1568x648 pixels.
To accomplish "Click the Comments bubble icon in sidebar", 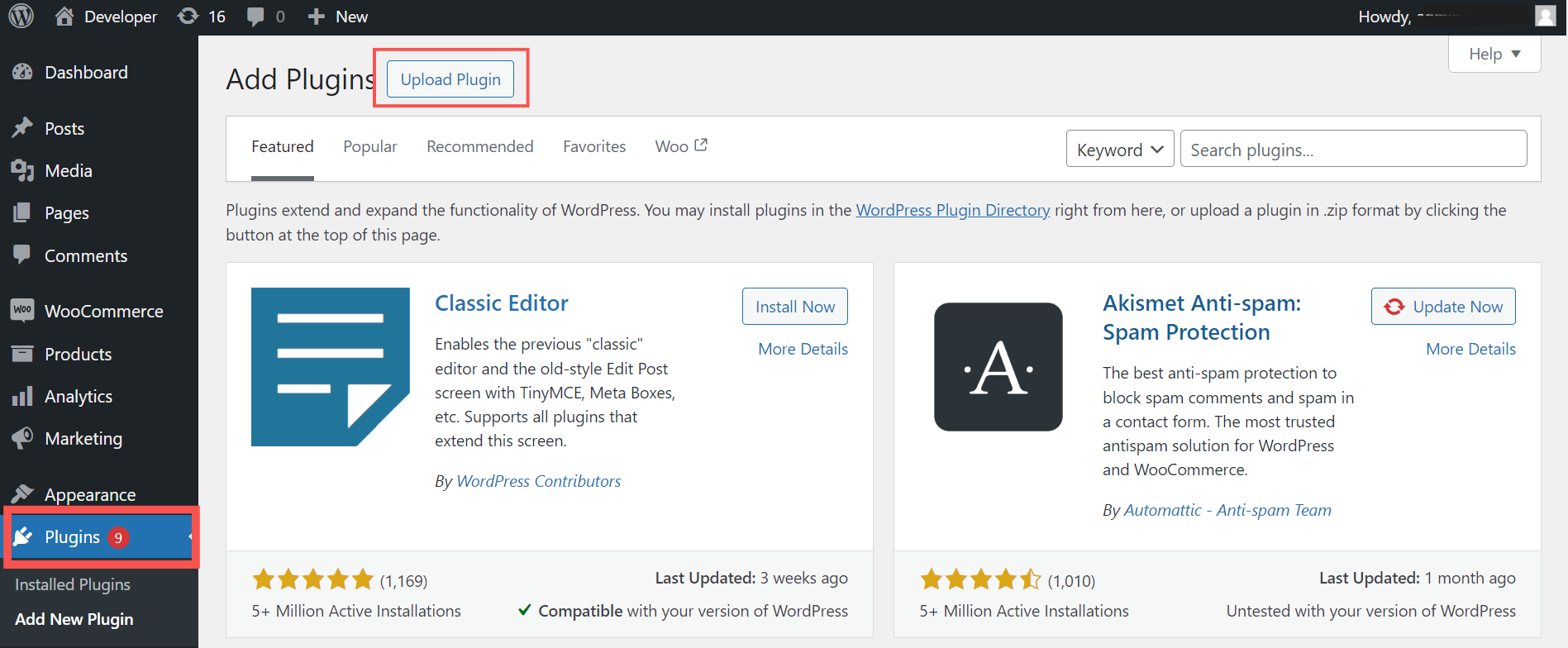I will pos(22,255).
